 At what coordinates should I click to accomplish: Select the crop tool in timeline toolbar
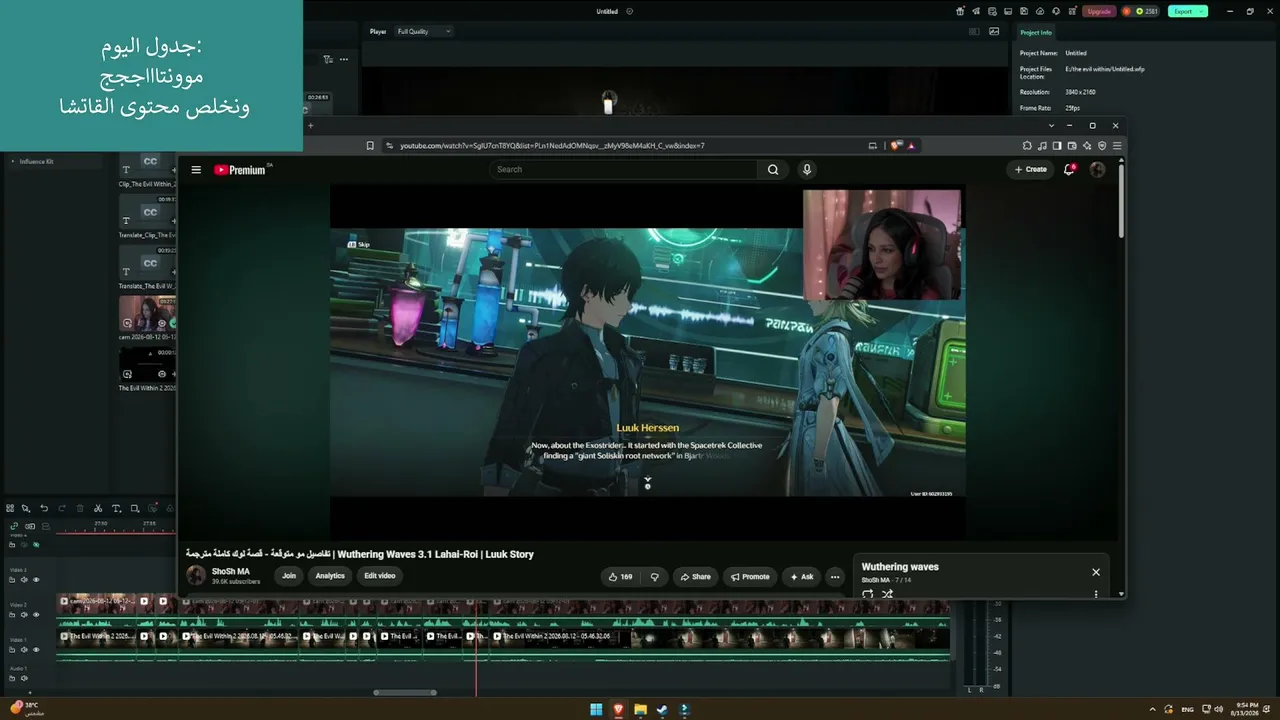coord(135,508)
